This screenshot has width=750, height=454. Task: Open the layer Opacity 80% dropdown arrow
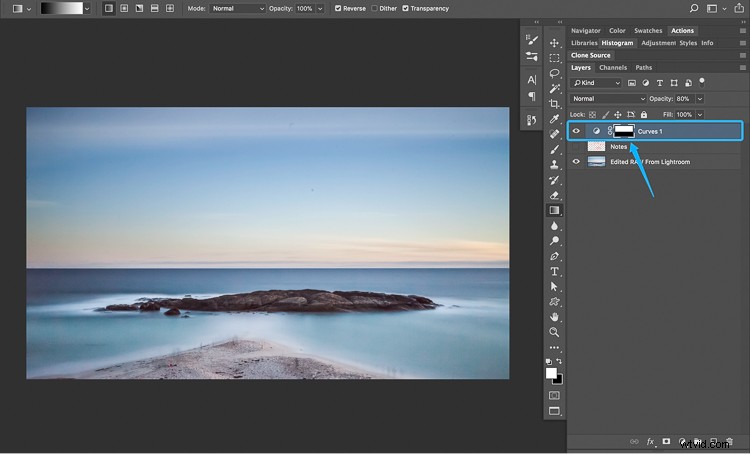(x=700, y=99)
